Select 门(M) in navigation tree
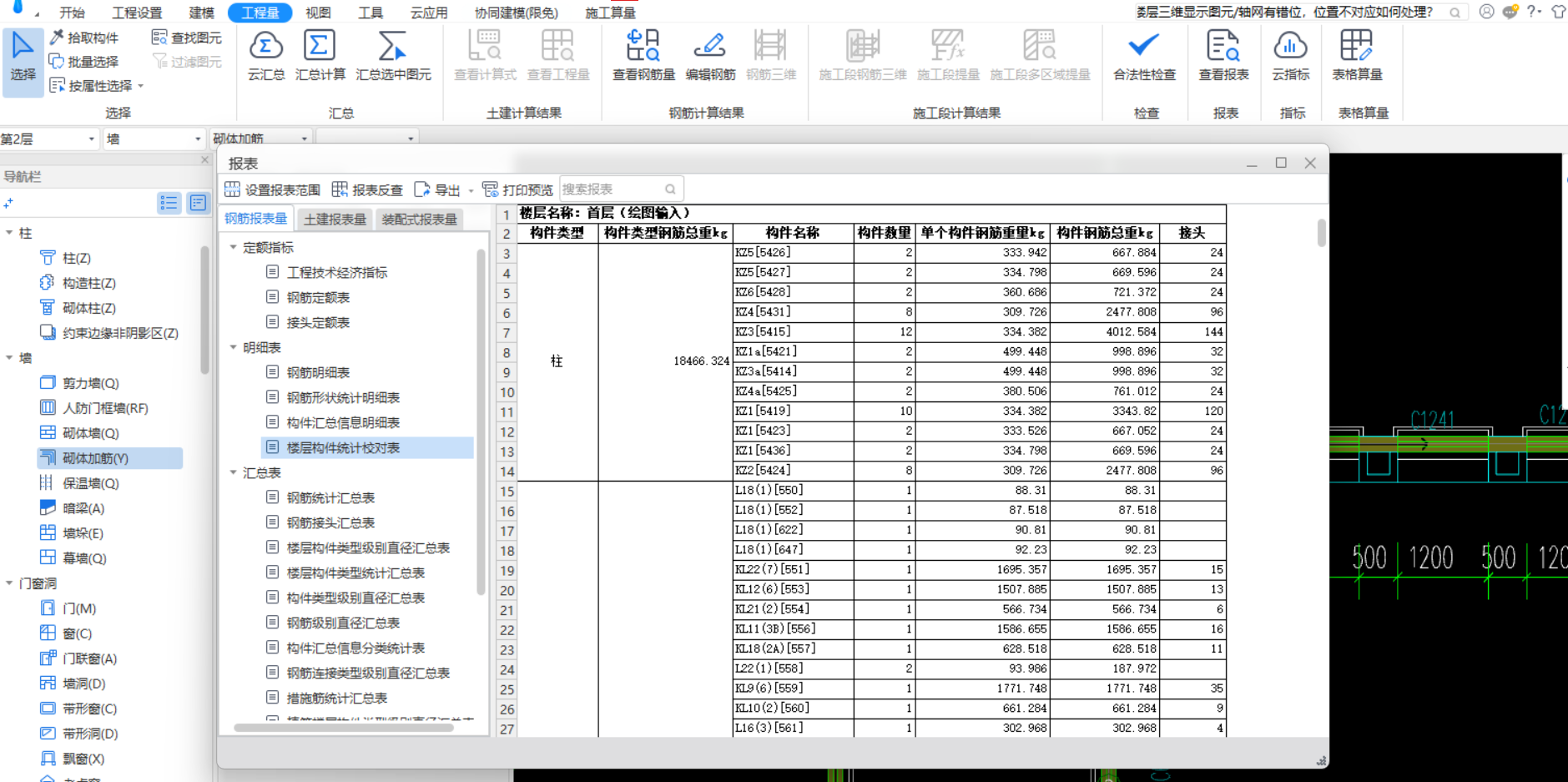Image resolution: width=1568 pixels, height=782 pixels. 78,608
